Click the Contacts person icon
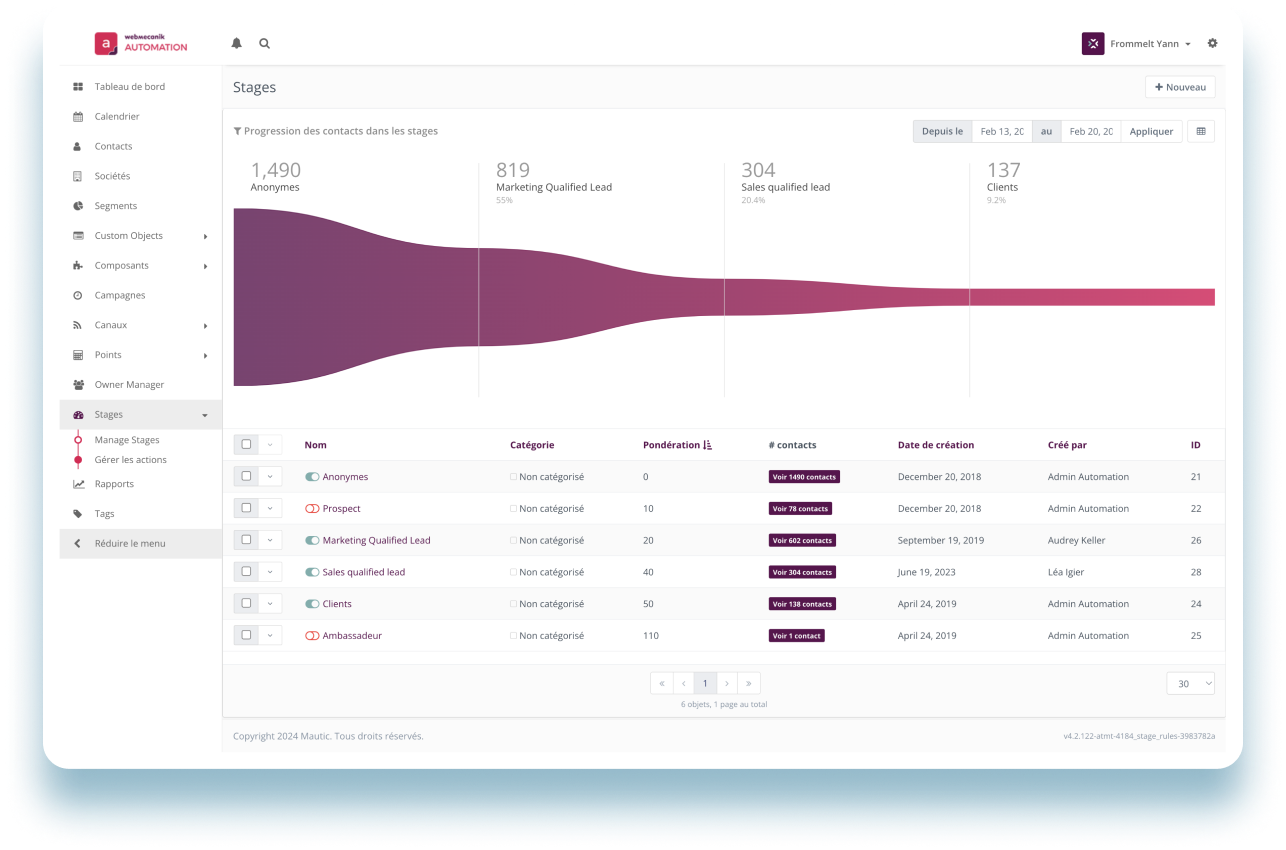Screen dimensions: 1286x850 pyautogui.click(x=78, y=147)
